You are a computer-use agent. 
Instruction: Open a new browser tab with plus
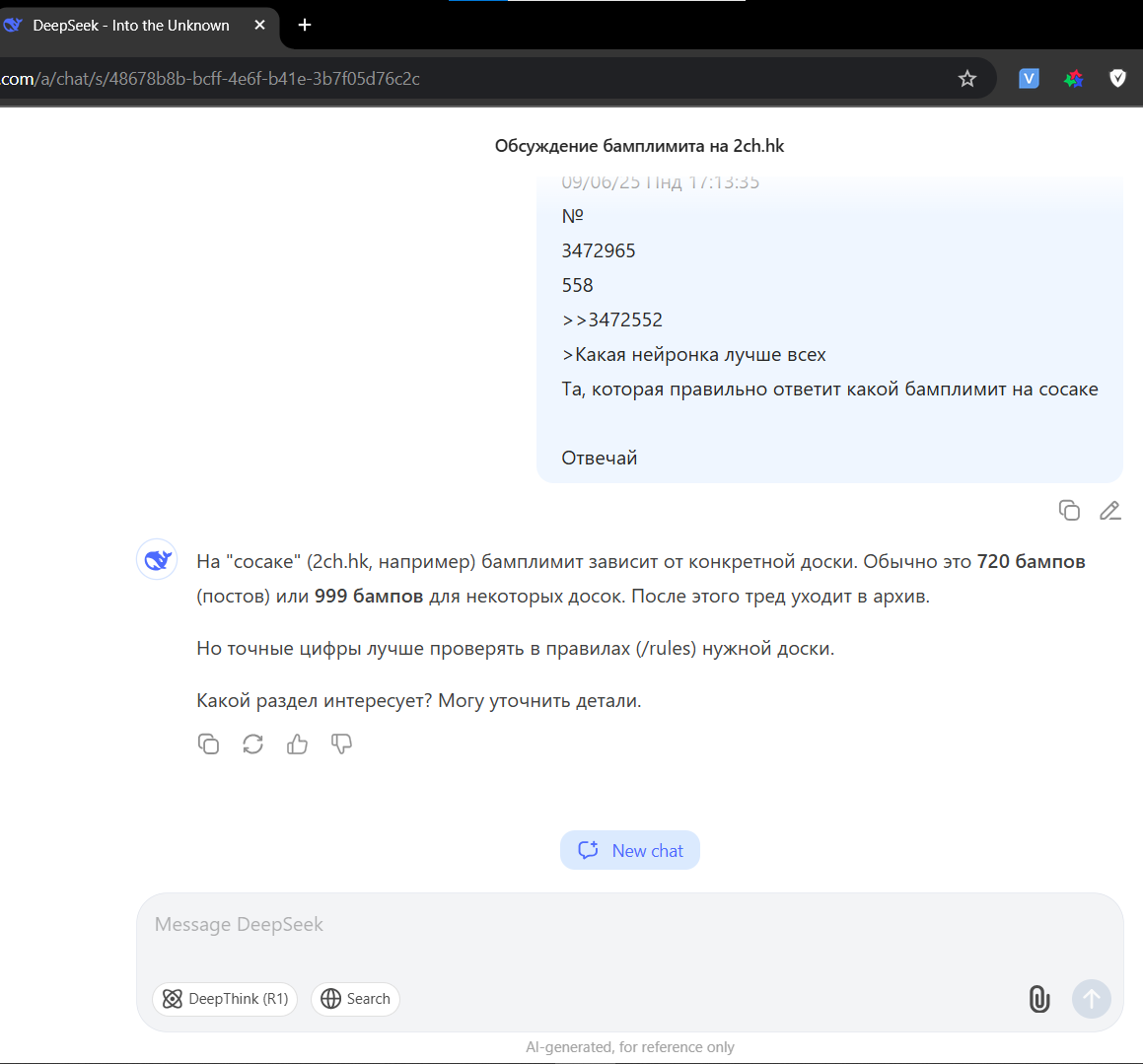[x=305, y=26]
